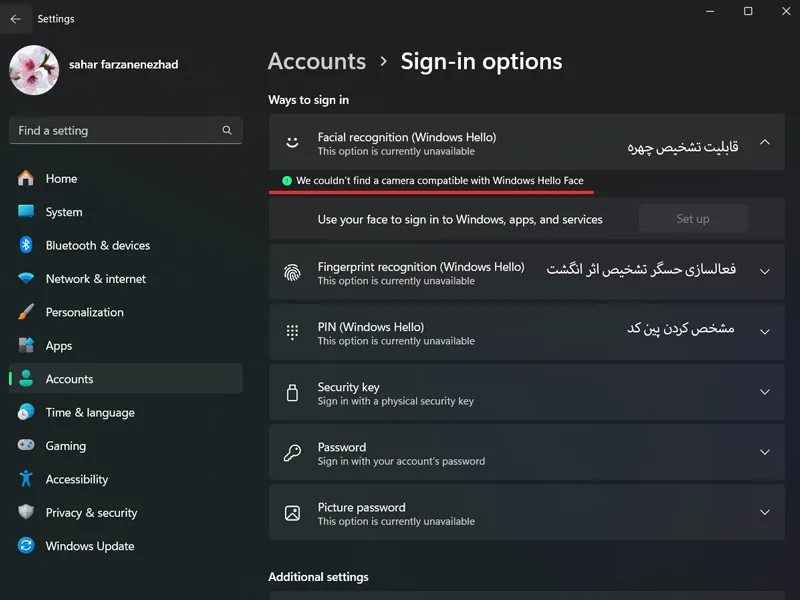800x600 pixels.
Task: Click the 'Additional settings' heading
Action: 318,577
